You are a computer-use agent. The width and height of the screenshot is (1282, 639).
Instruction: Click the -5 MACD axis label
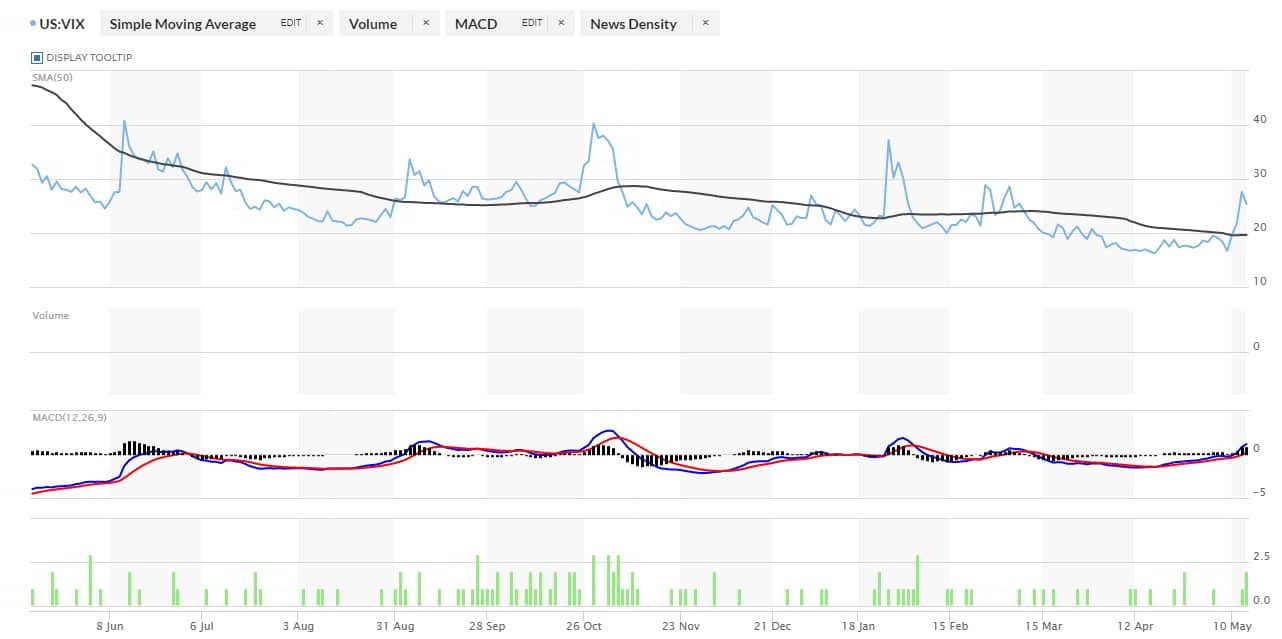tap(1258, 492)
